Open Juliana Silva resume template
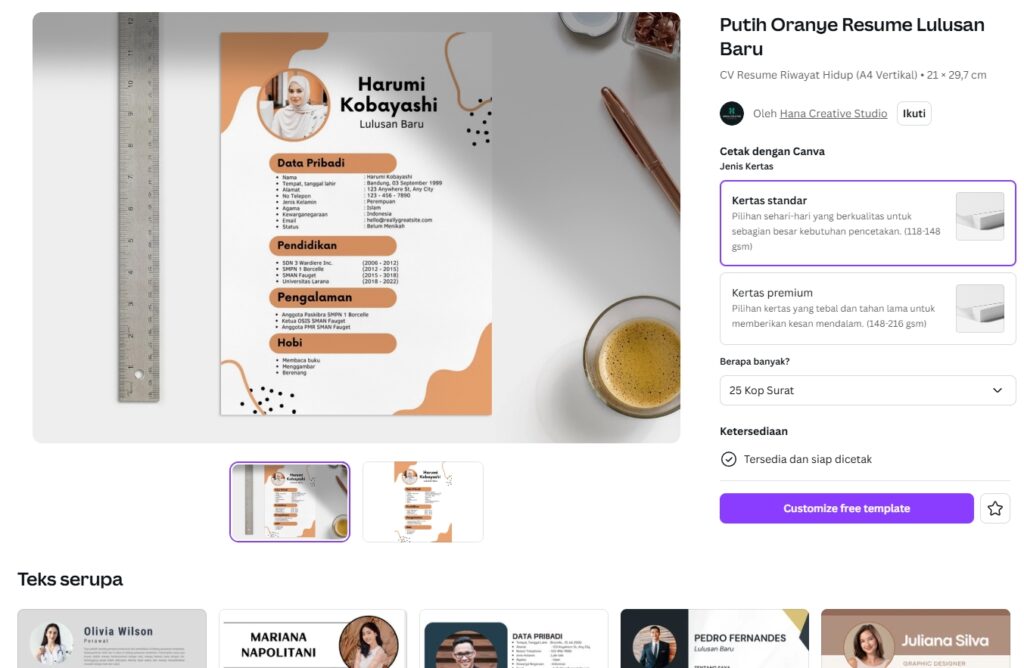The height and width of the screenshot is (668, 1024). click(916, 639)
